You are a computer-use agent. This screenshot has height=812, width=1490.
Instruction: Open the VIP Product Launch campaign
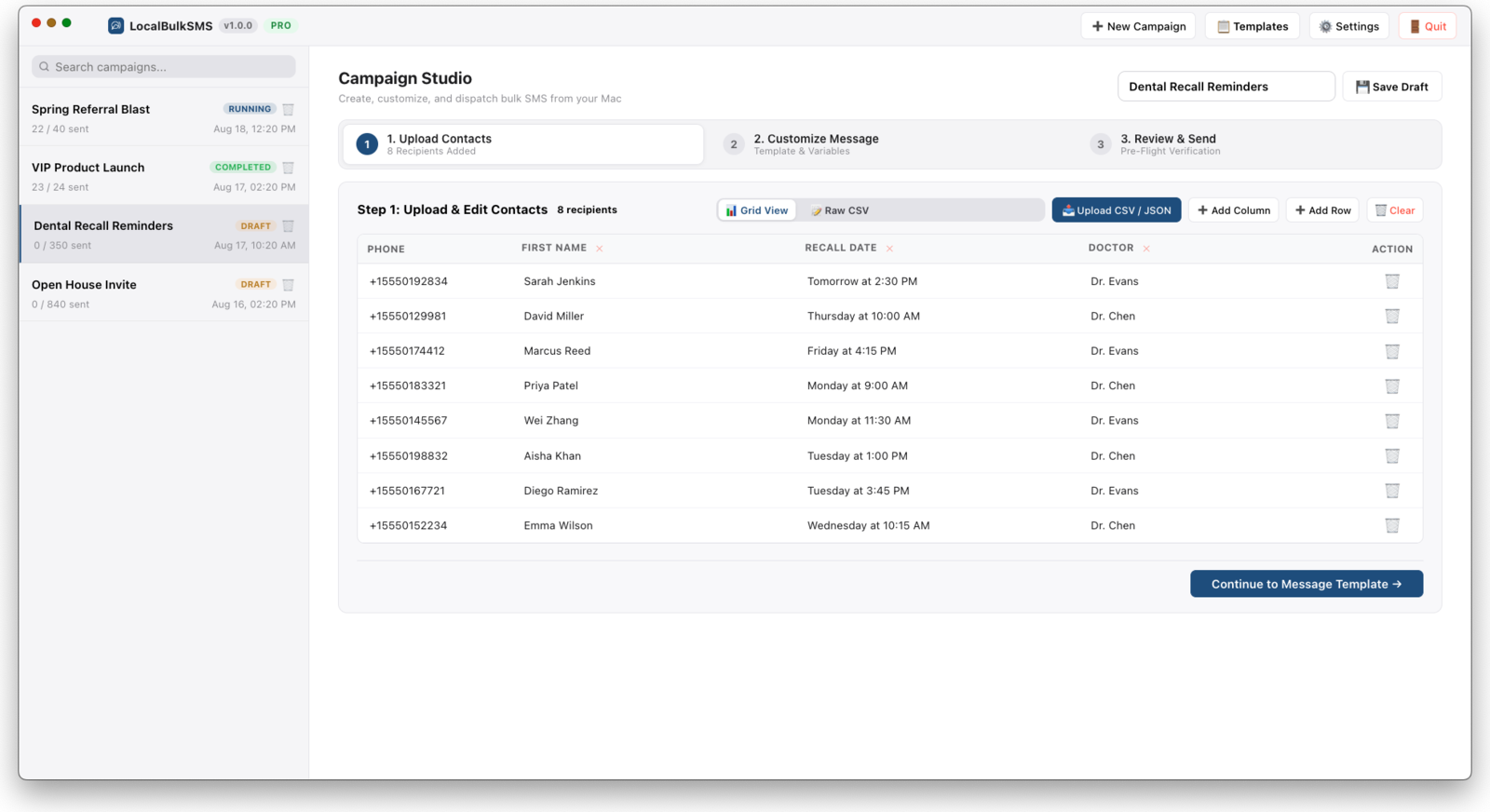[164, 177]
